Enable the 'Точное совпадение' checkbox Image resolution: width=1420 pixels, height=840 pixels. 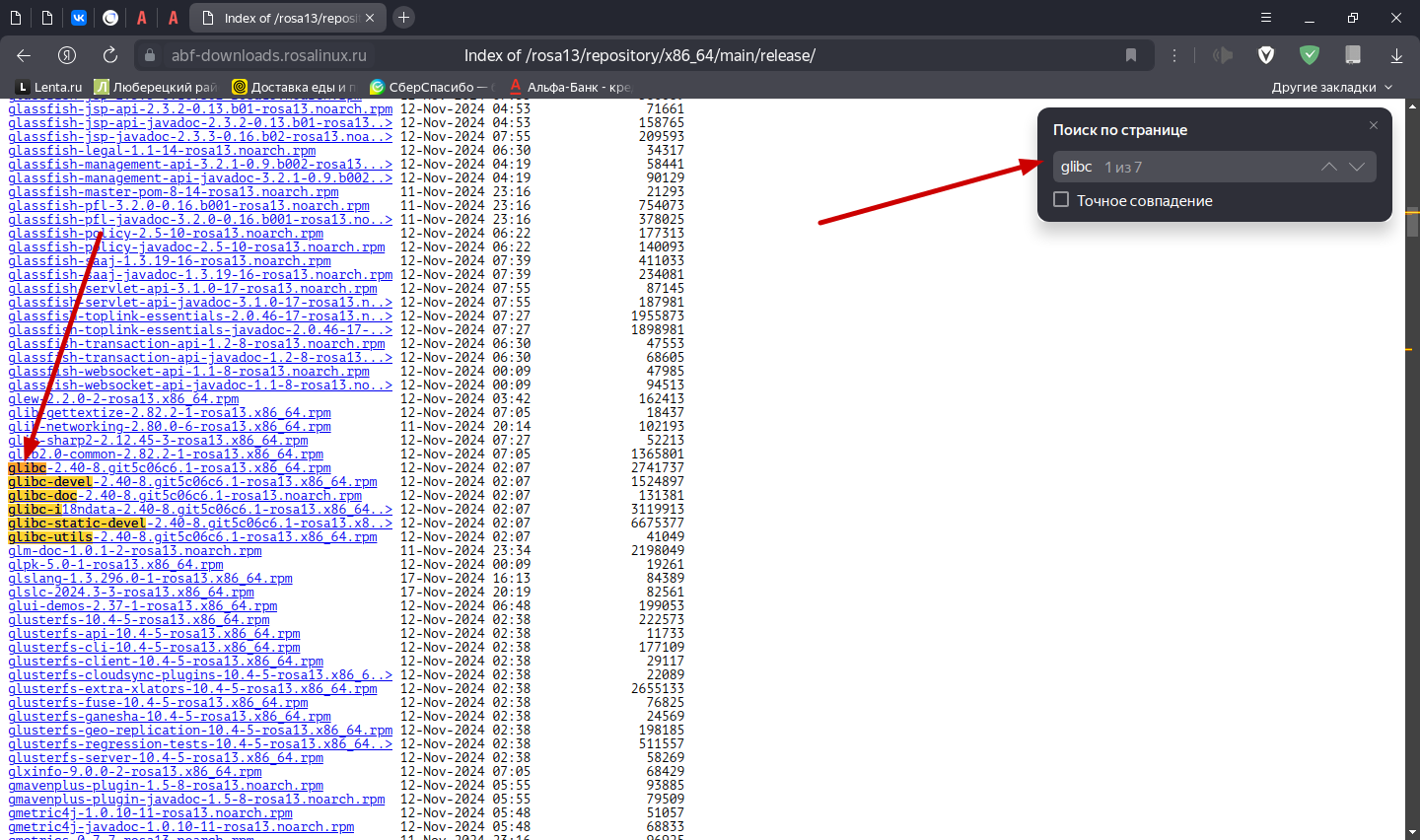click(1062, 200)
